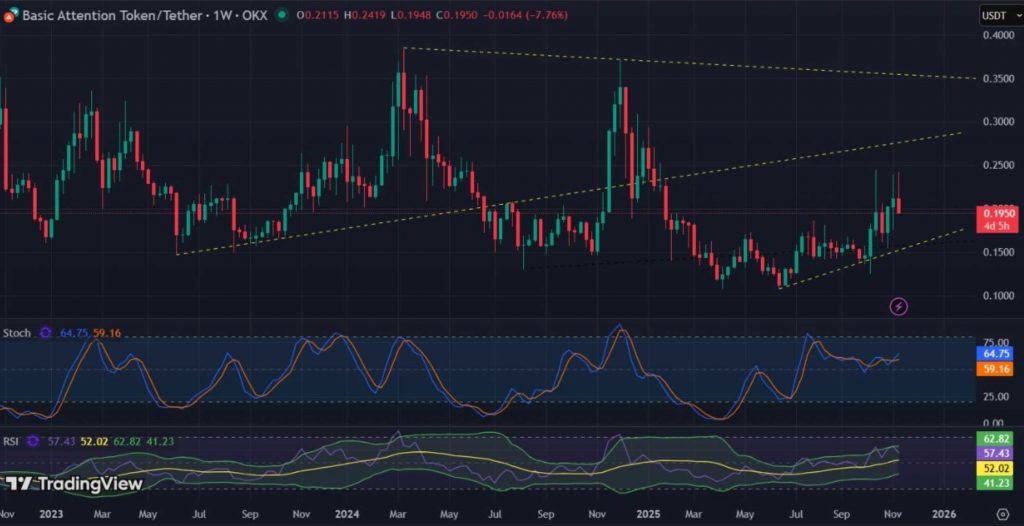Open the USDT currency dropdown
The height and width of the screenshot is (526, 1024).
click(x=994, y=15)
